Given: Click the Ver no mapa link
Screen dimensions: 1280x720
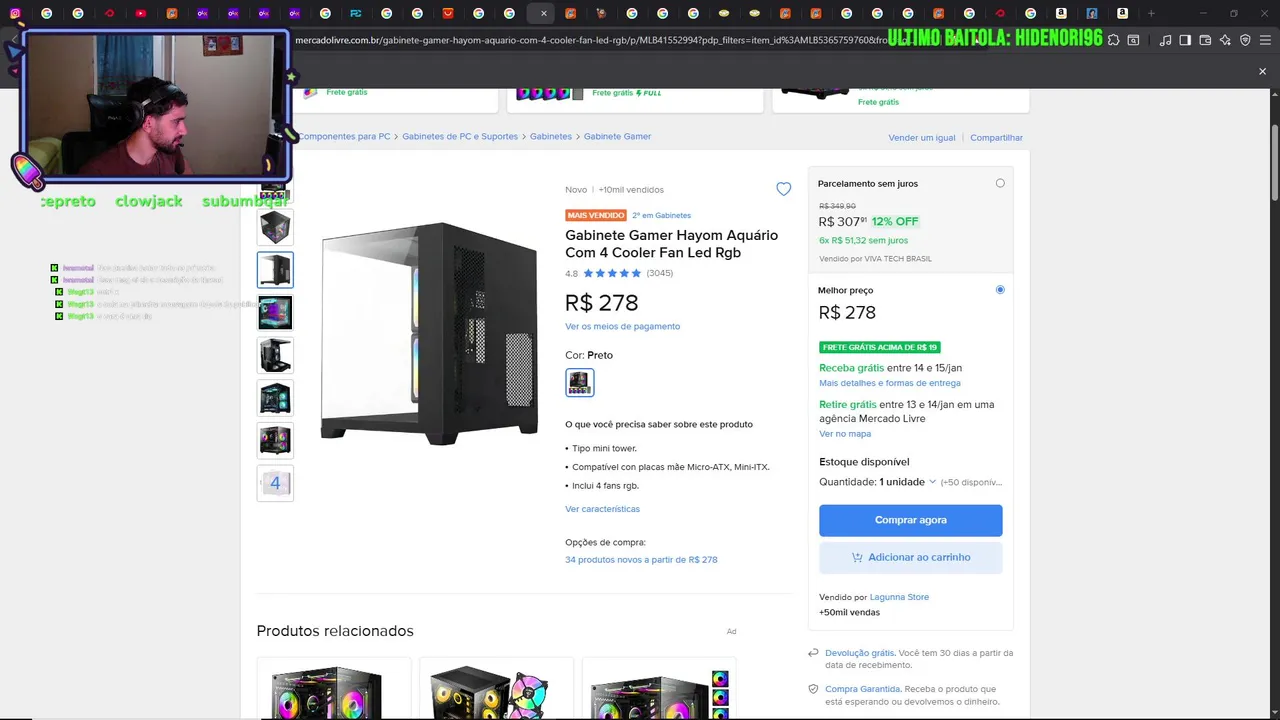Looking at the screenshot, I should coord(845,434).
